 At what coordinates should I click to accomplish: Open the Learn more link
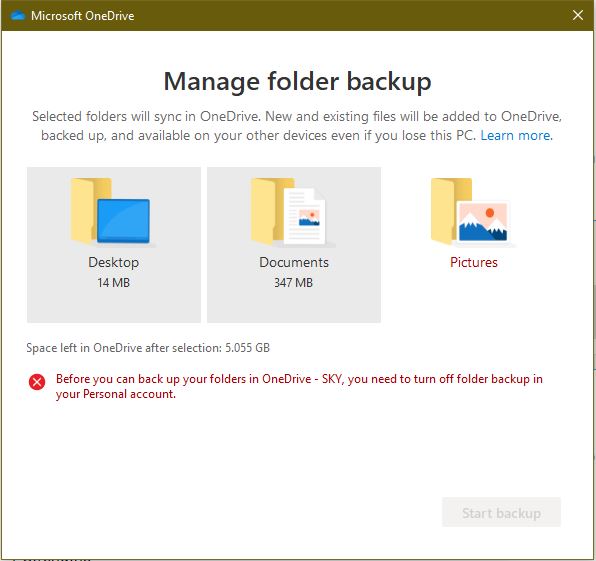pyautogui.click(x=517, y=135)
